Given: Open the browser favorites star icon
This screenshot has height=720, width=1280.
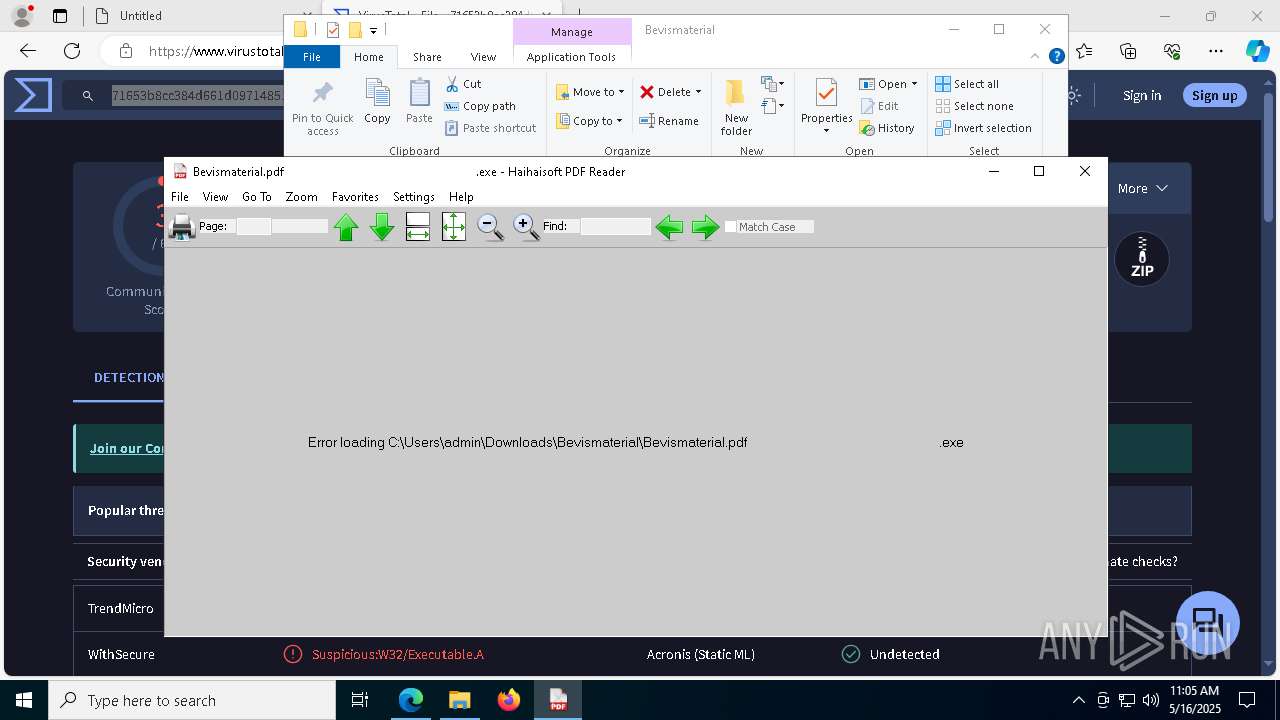Looking at the screenshot, I should coord(1085,51).
